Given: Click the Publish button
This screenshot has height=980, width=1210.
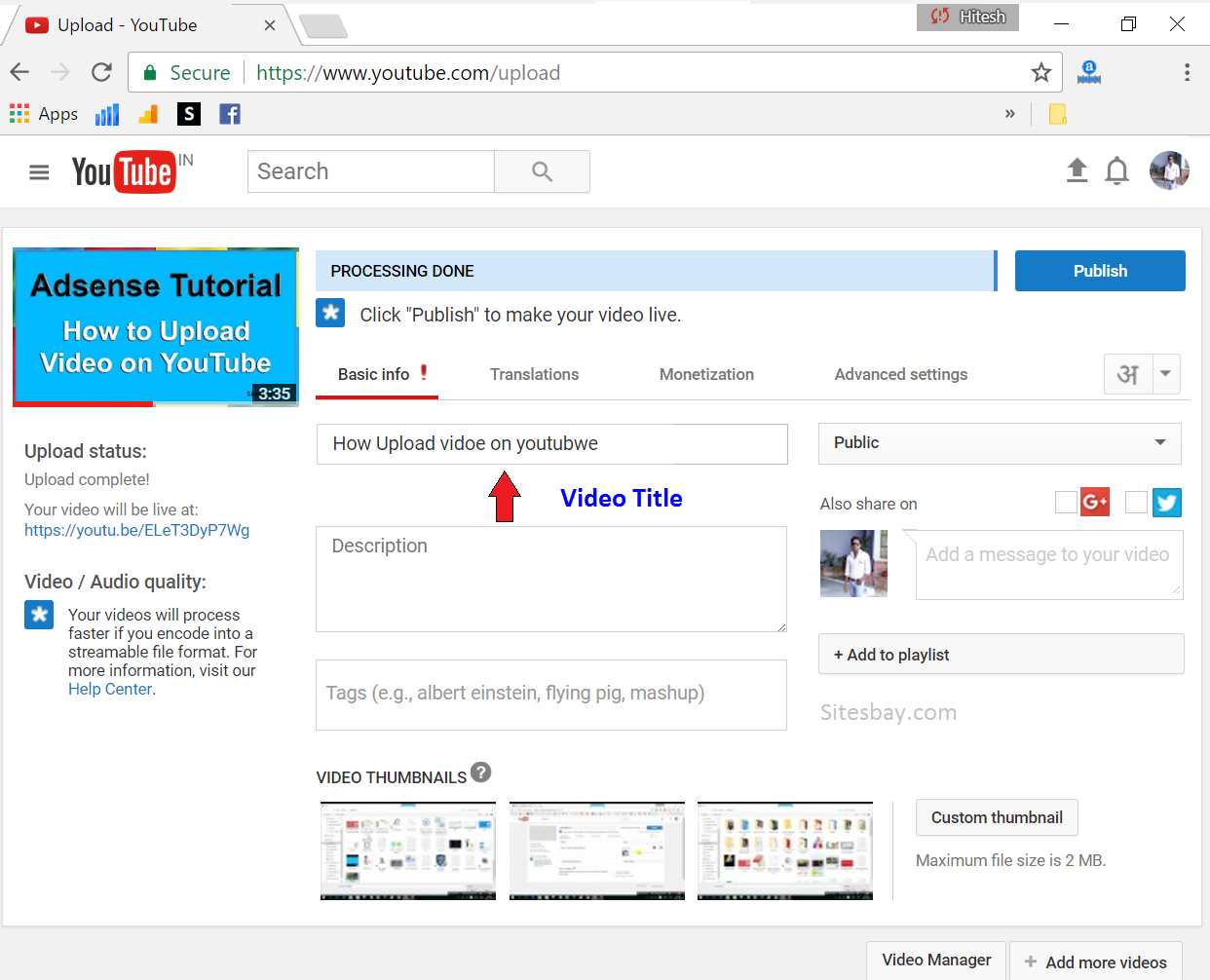Looking at the screenshot, I should [1100, 271].
